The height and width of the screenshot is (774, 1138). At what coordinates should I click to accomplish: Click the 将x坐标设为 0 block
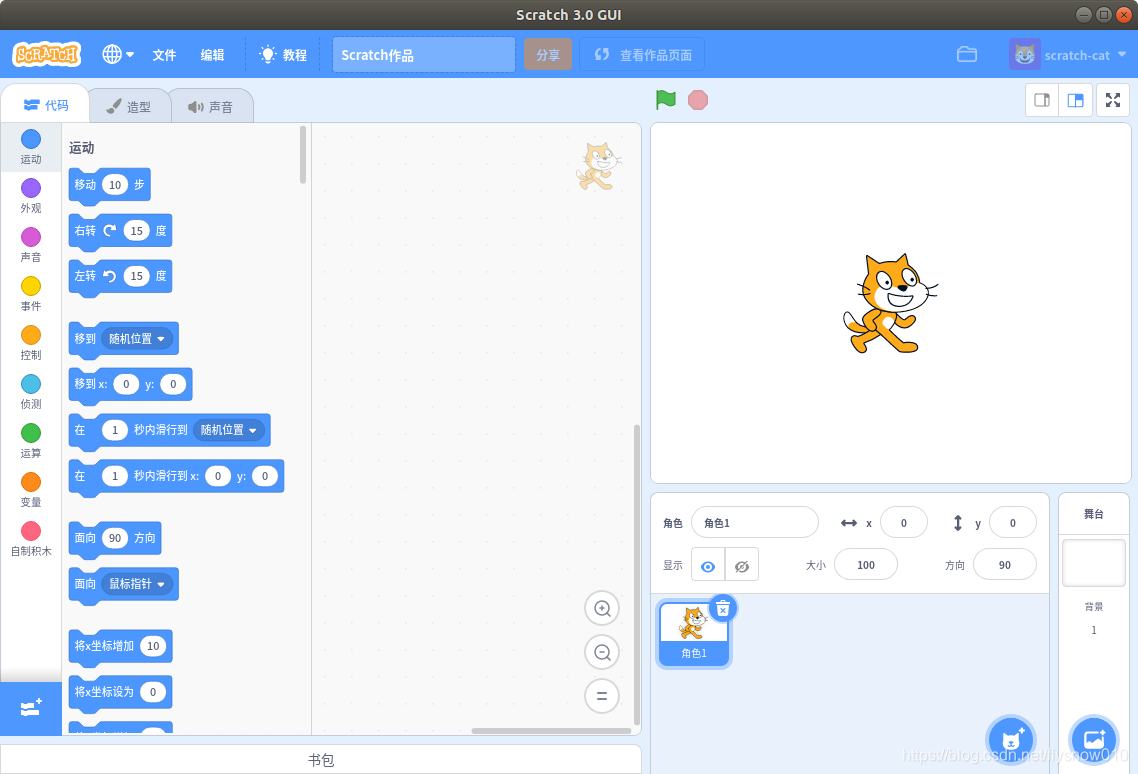coord(120,692)
